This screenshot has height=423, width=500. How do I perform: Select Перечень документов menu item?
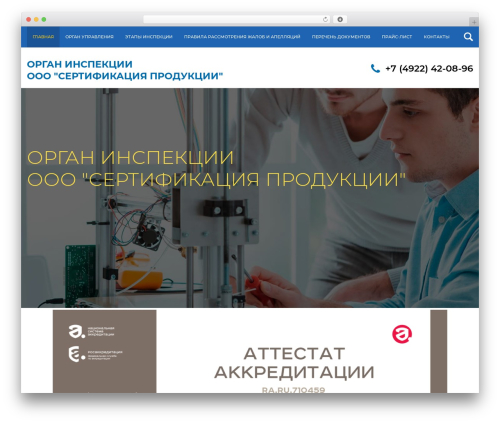point(341,37)
